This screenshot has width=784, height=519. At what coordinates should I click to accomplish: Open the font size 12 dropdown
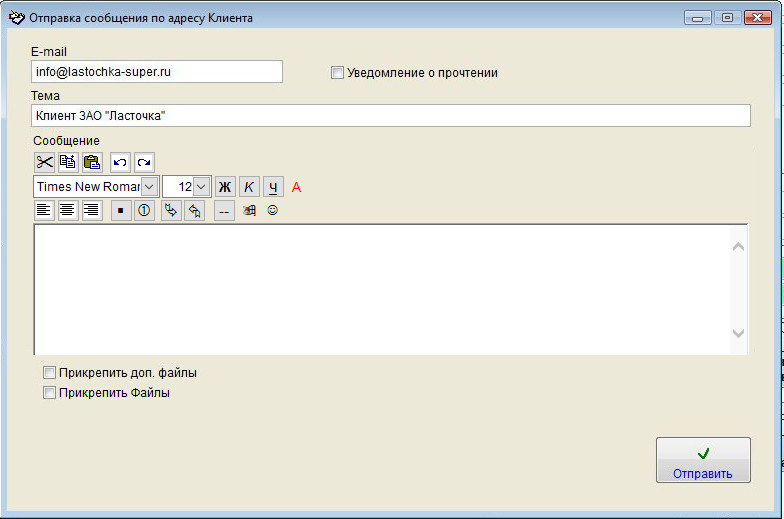[x=201, y=187]
